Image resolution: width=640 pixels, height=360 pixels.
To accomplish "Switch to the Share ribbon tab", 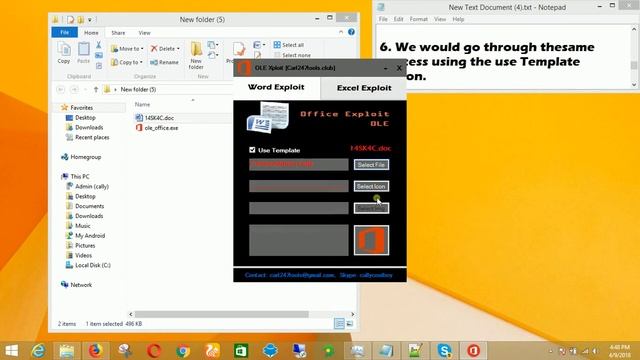I will [x=118, y=33].
